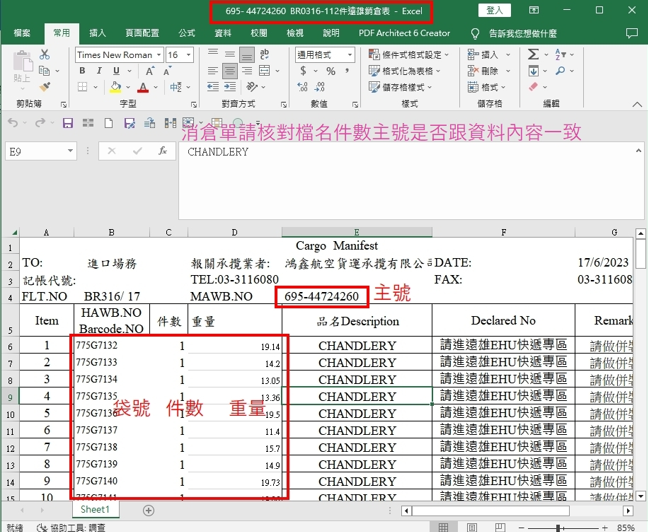
Task: Toggle italic formatting in the ribbon
Action: point(100,71)
